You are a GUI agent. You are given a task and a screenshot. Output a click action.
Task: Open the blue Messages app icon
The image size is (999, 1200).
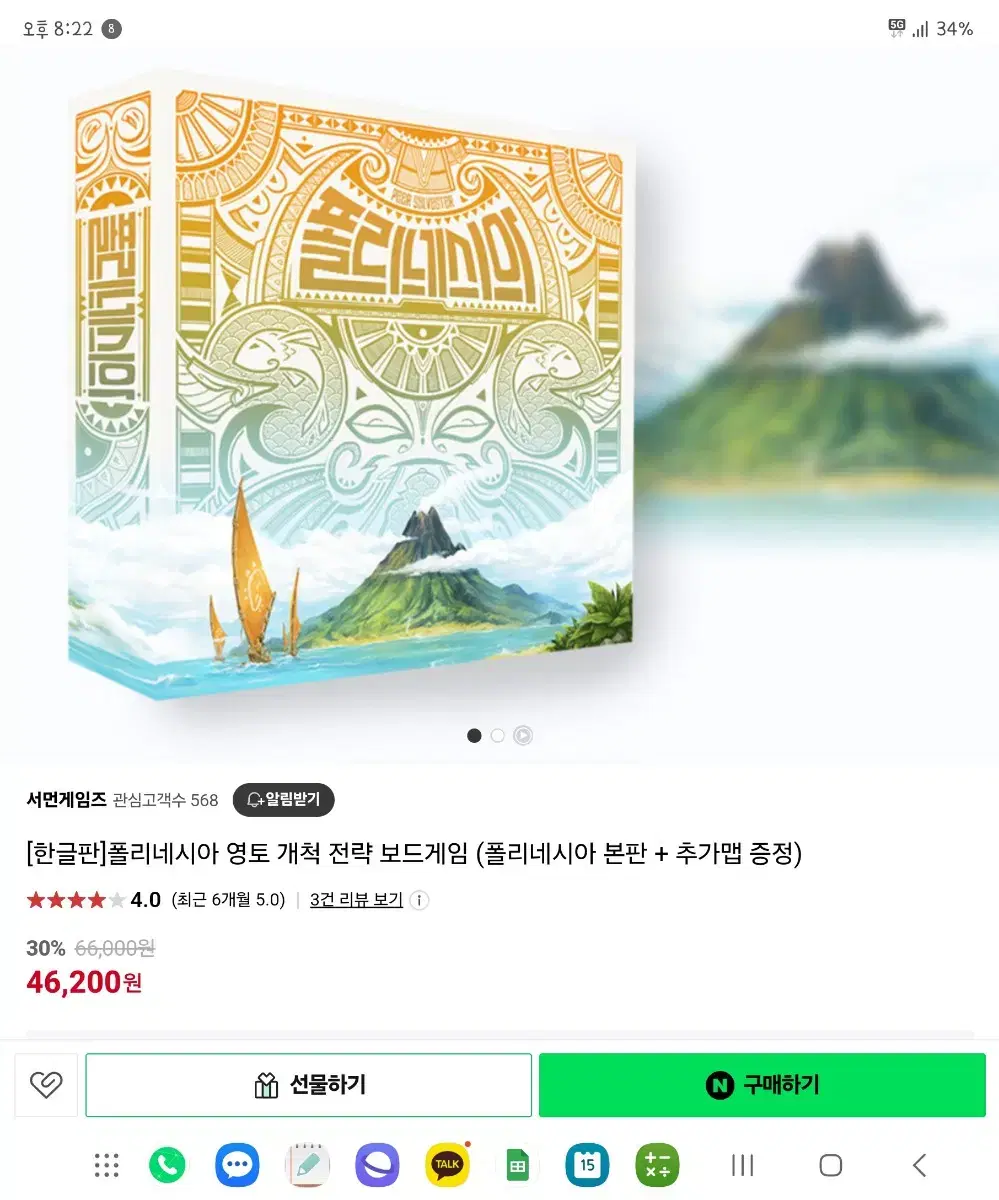237,1165
